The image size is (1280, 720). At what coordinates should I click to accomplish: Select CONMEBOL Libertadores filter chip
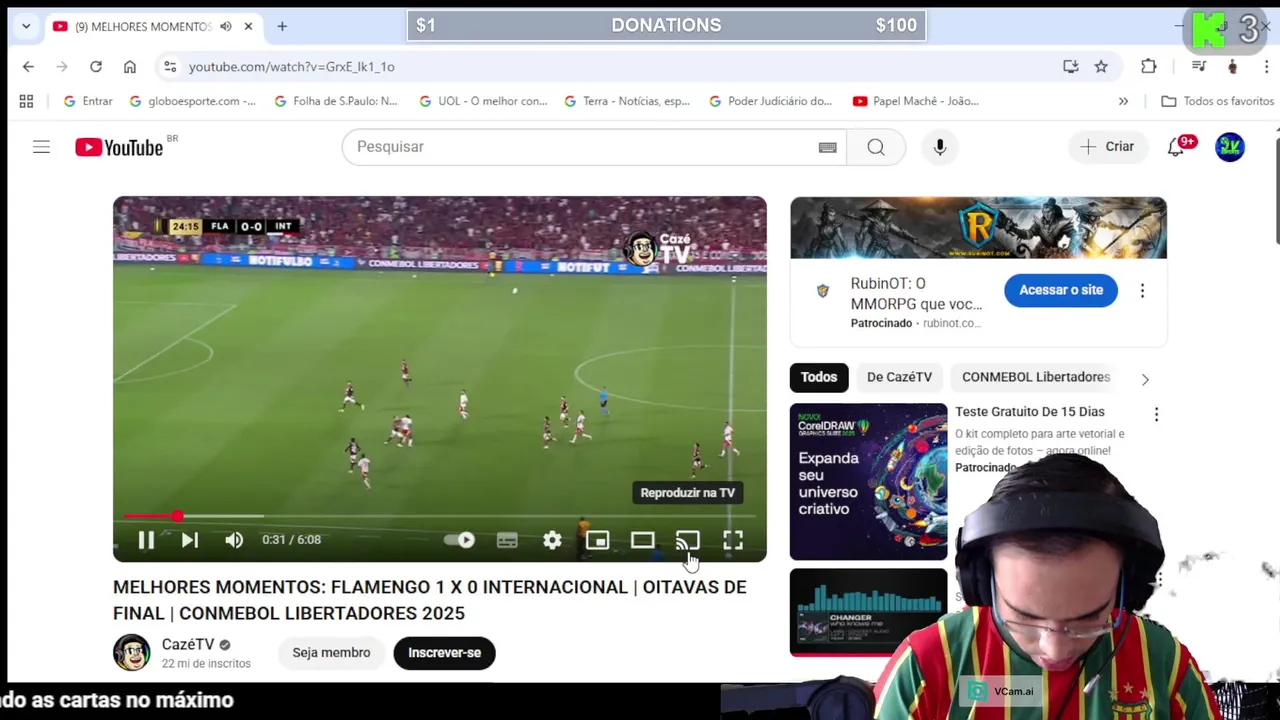(x=1036, y=377)
